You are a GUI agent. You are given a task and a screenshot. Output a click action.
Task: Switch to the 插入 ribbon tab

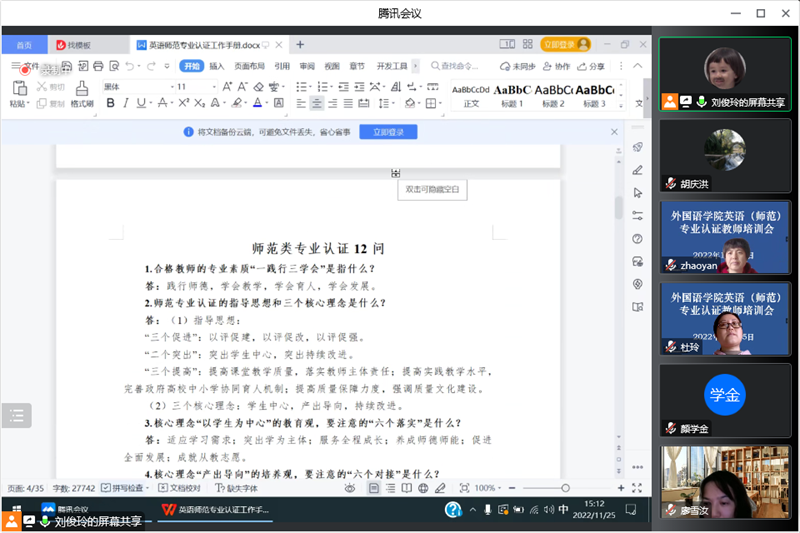click(217, 66)
